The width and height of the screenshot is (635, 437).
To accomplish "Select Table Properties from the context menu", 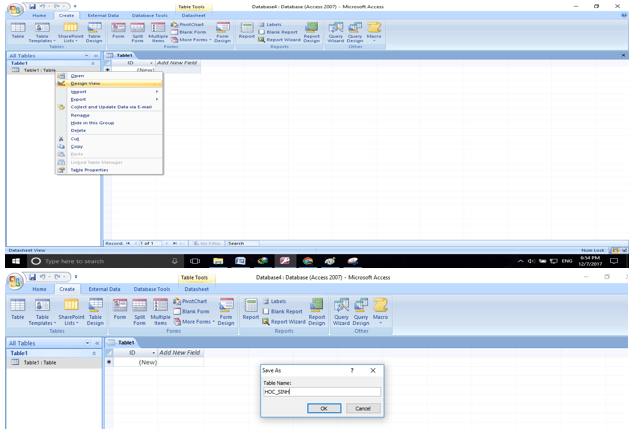I will coord(89,170).
